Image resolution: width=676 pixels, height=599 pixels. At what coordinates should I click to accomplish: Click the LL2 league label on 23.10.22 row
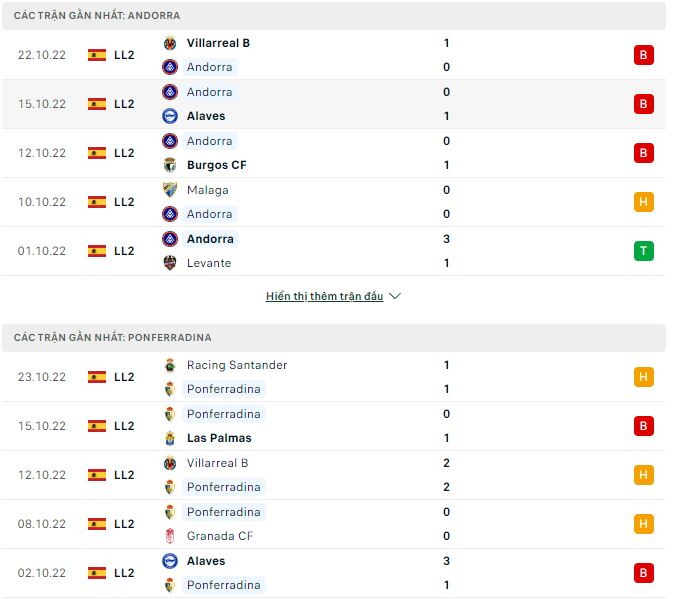point(124,377)
